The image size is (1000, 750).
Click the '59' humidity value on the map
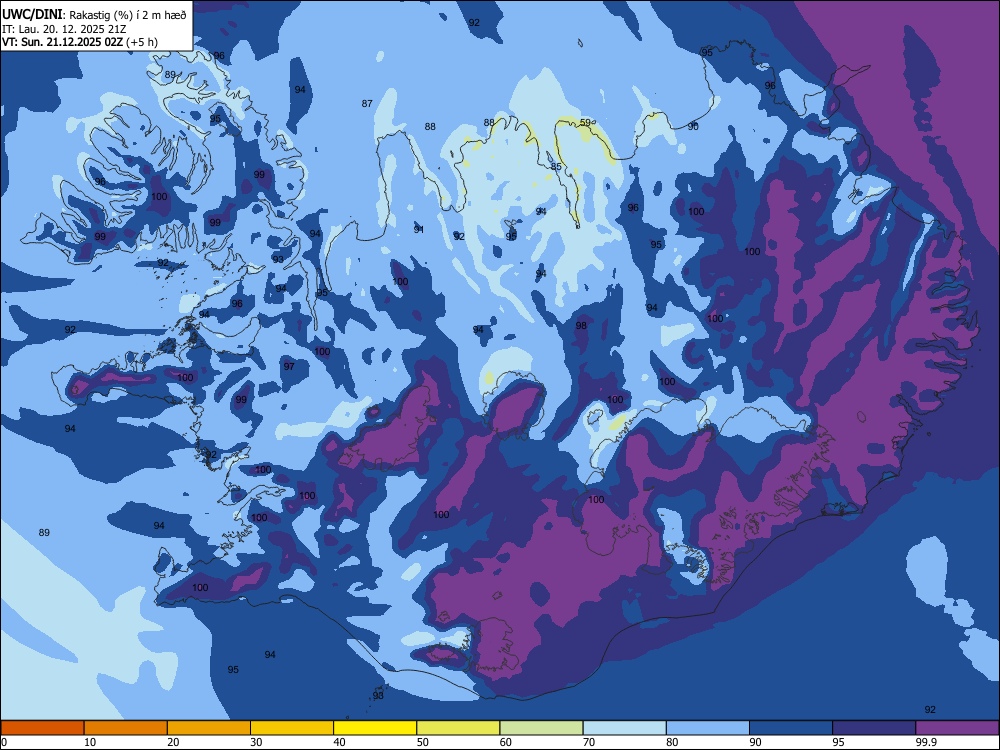point(585,122)
